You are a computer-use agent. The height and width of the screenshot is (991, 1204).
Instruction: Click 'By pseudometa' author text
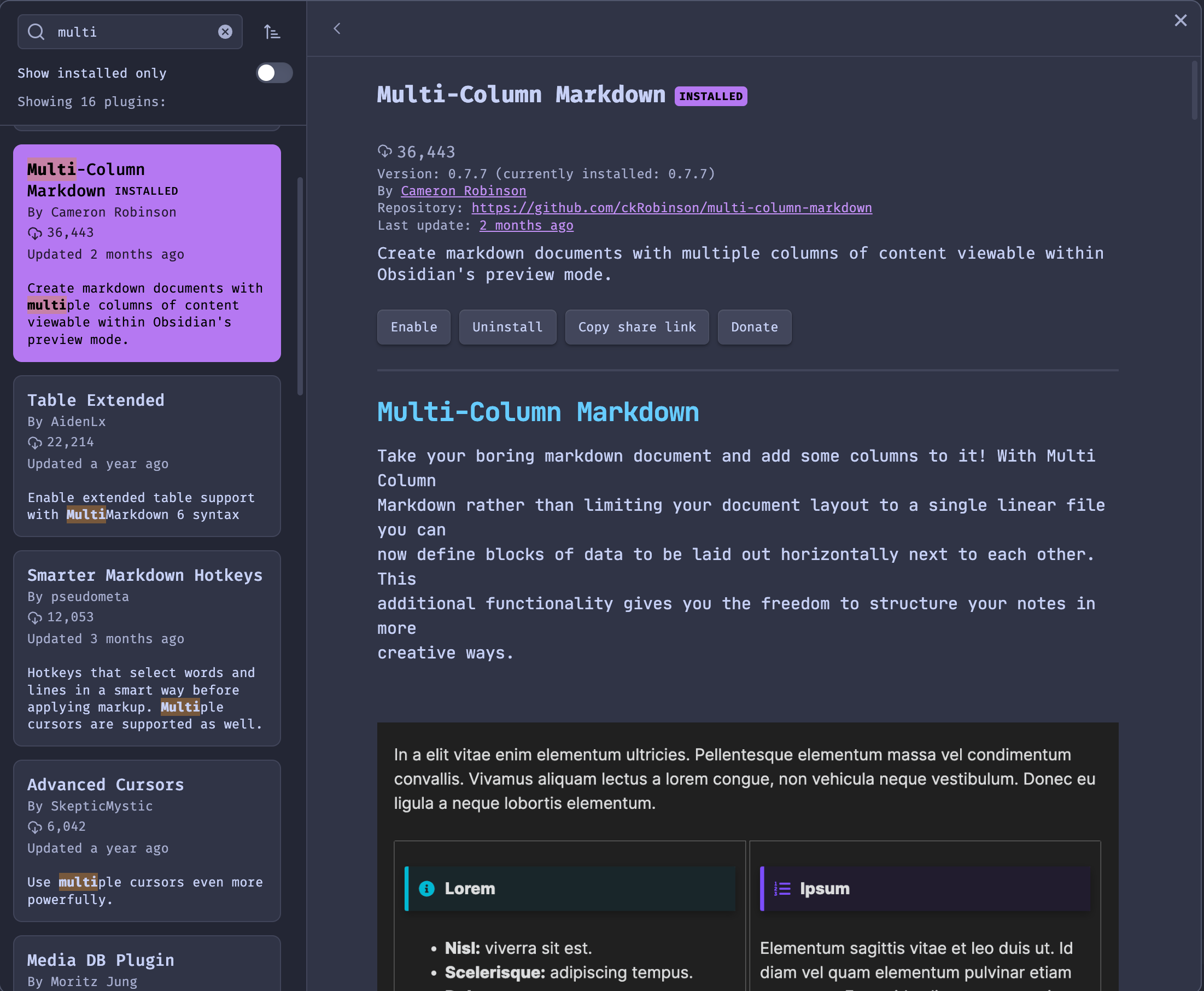(x=78, y=597)
